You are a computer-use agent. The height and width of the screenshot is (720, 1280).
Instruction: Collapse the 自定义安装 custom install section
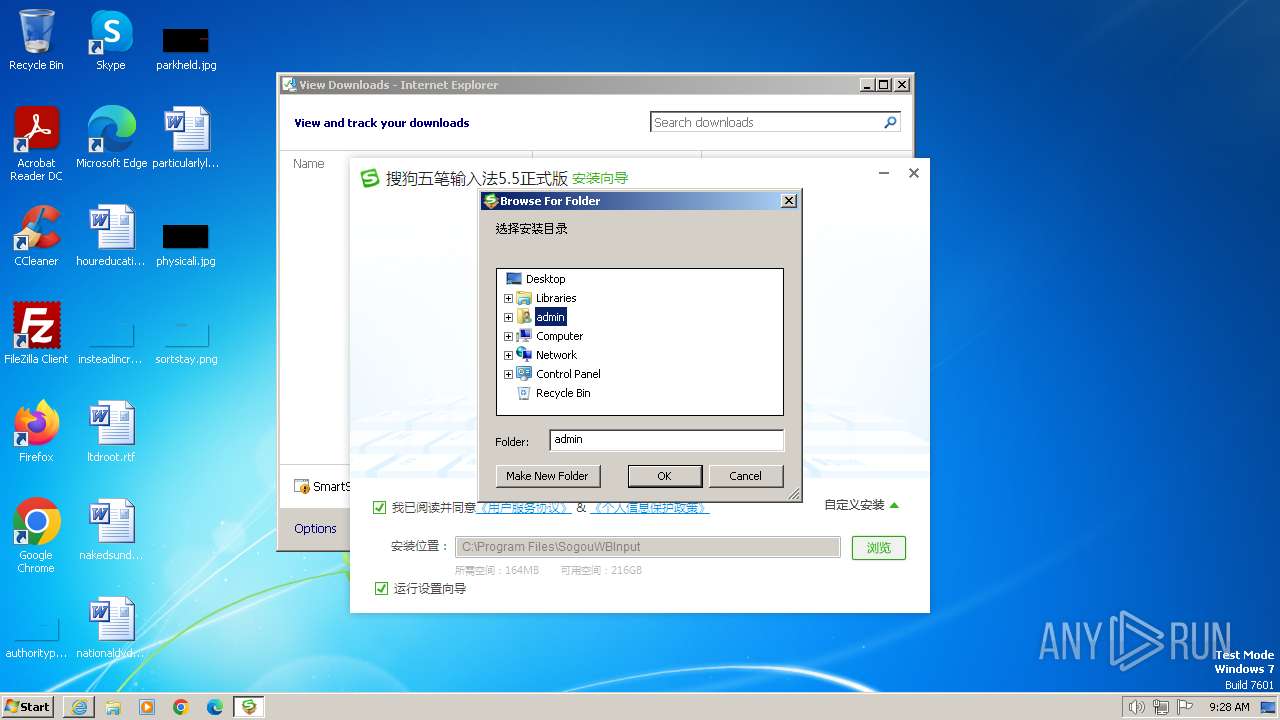click(x=860, y=505)
